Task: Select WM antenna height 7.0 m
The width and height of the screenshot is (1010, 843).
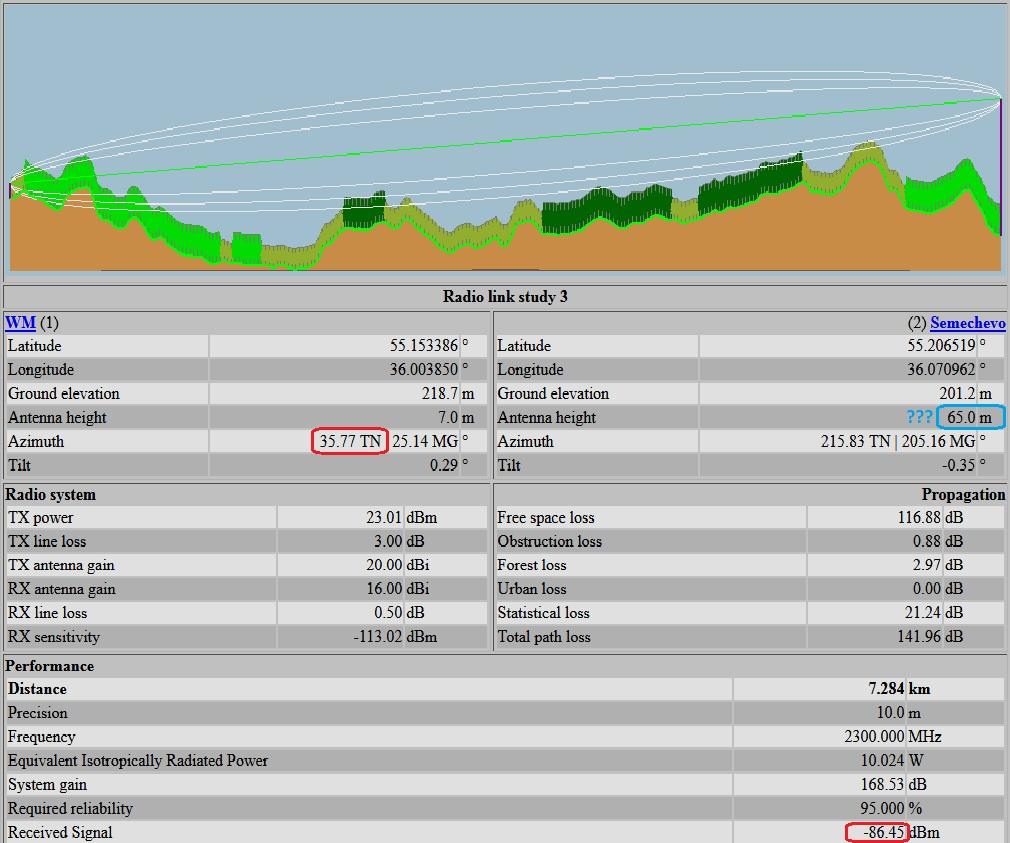Action: tap(456, 417)
